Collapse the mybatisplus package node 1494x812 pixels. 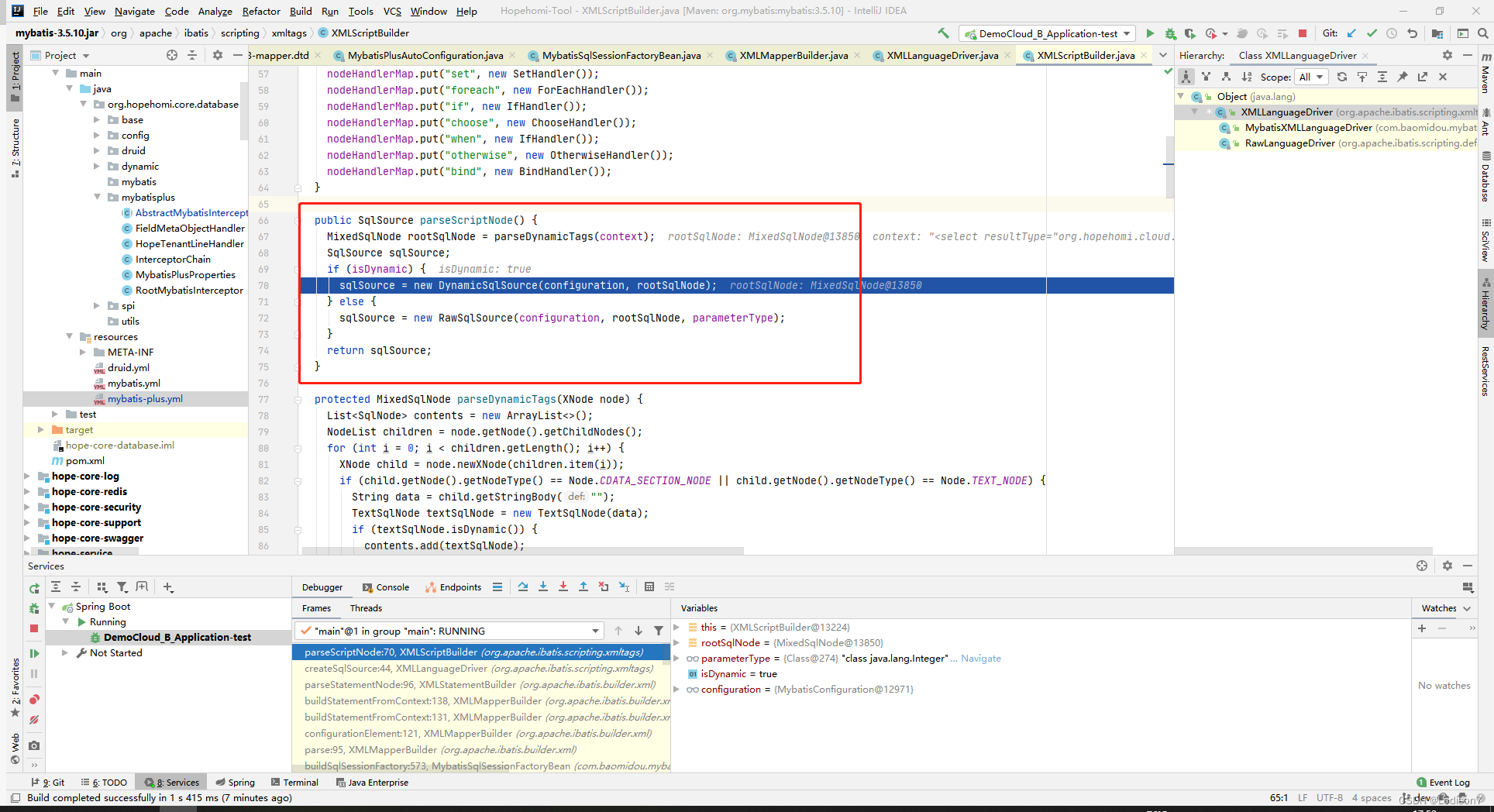pyautogui.click(x=97, y=198)
